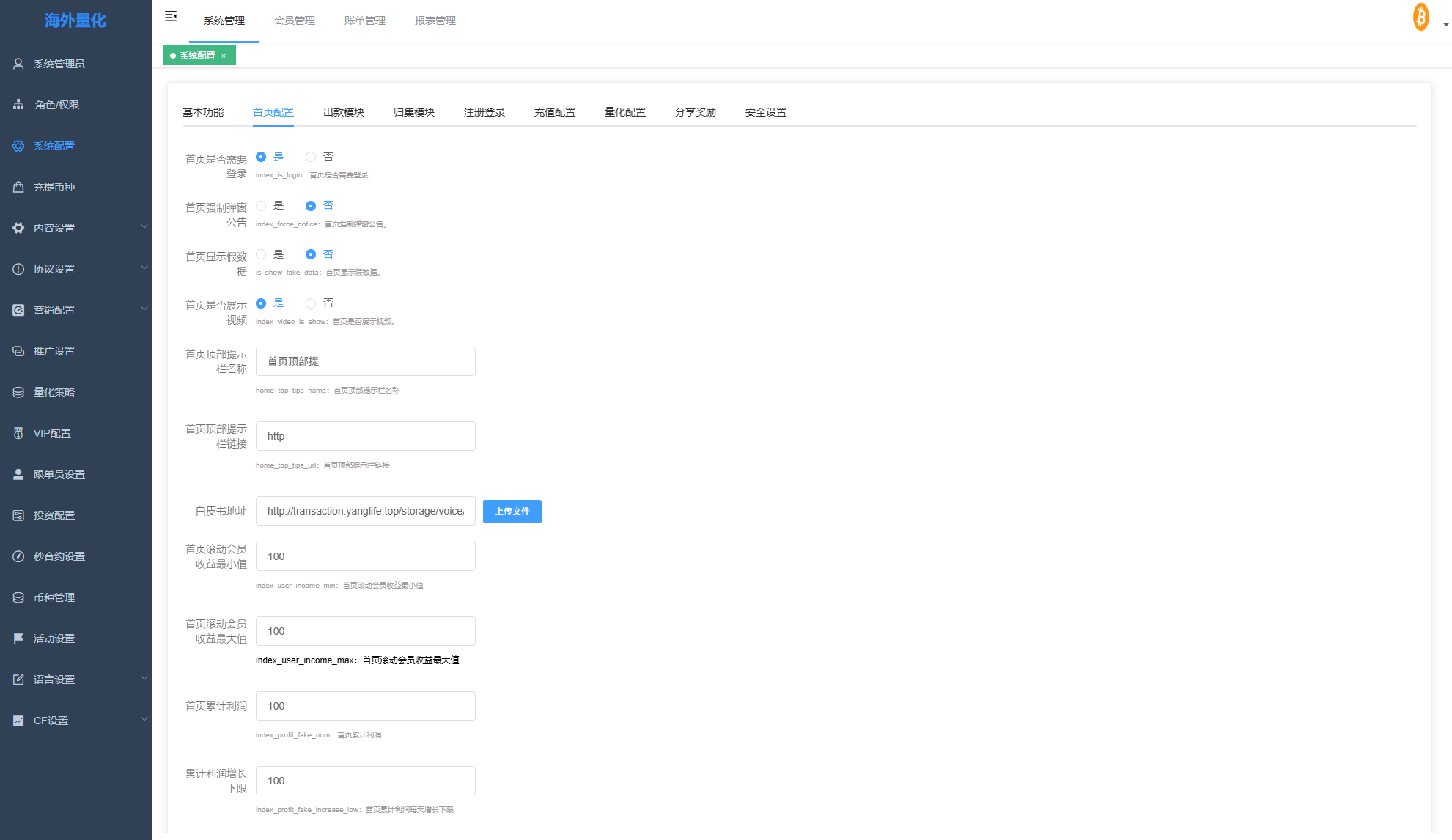Image resolution: width=1452 pixels, height=840 pixels.
Task: Select 否 for 首页是否需要登录
Action: point(311,157)
